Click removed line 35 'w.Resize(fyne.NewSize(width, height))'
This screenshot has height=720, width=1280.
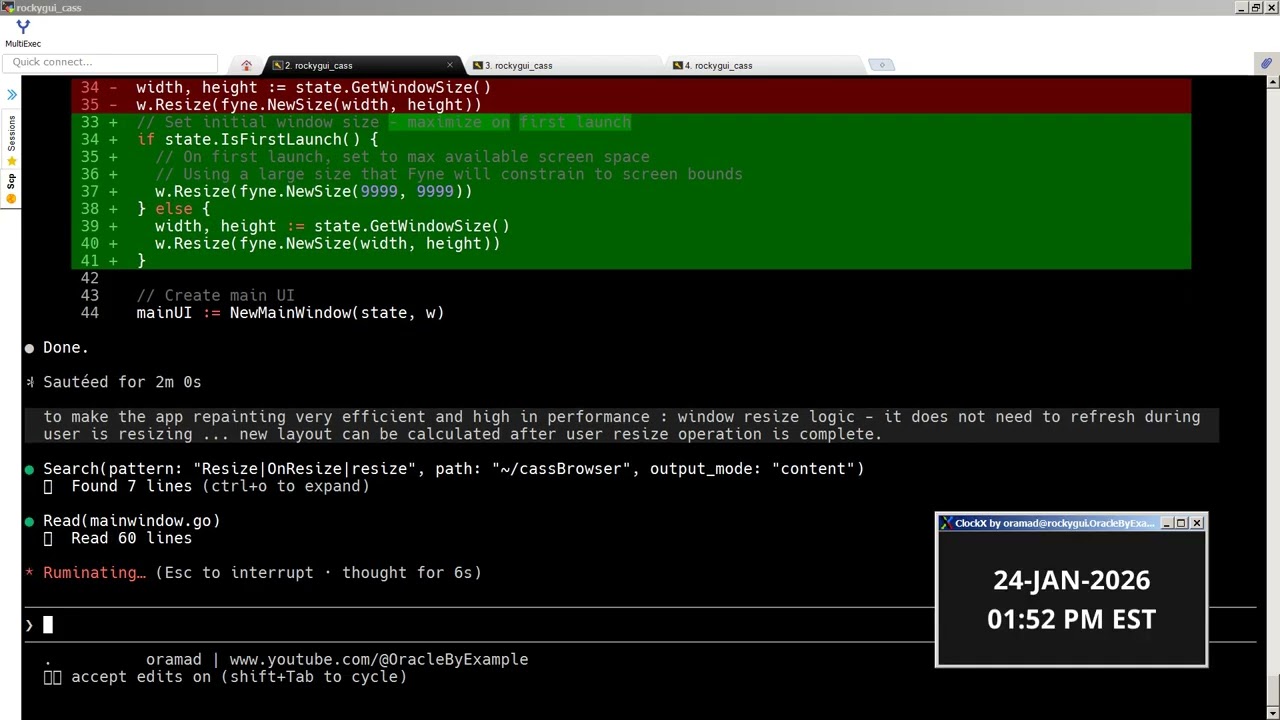tap(308, 105)
